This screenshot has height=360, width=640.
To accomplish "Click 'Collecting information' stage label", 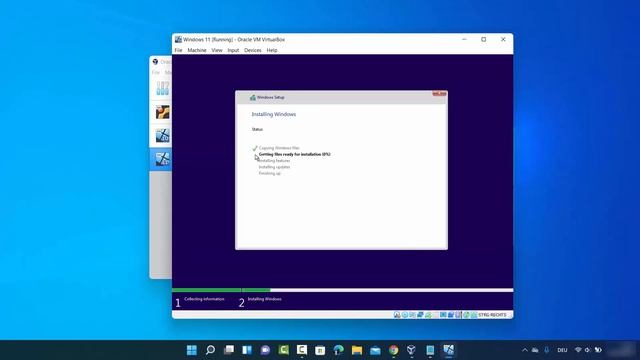I will (204, 299).
